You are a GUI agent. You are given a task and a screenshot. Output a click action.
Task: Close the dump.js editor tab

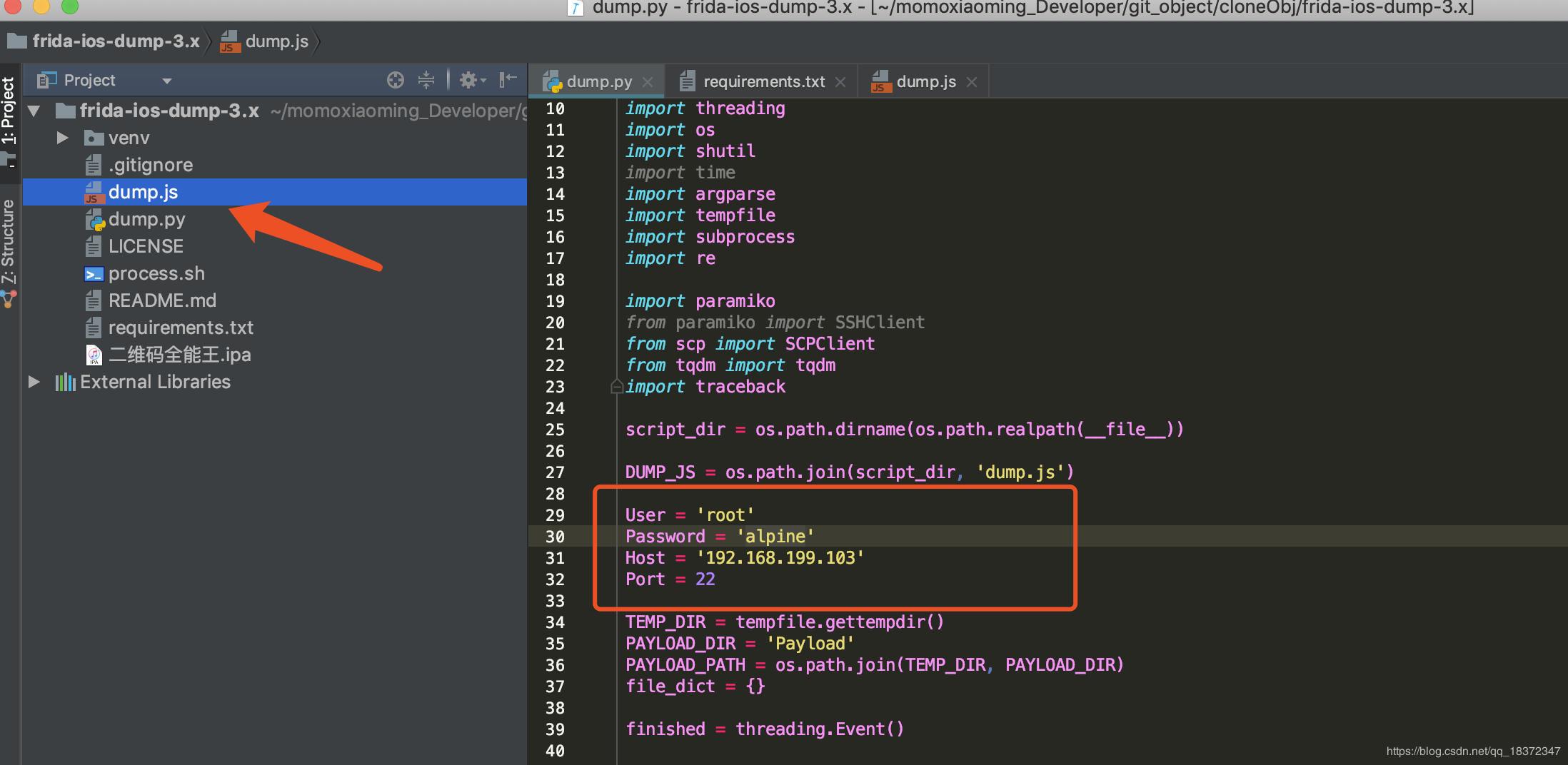(x=972, y=82)
